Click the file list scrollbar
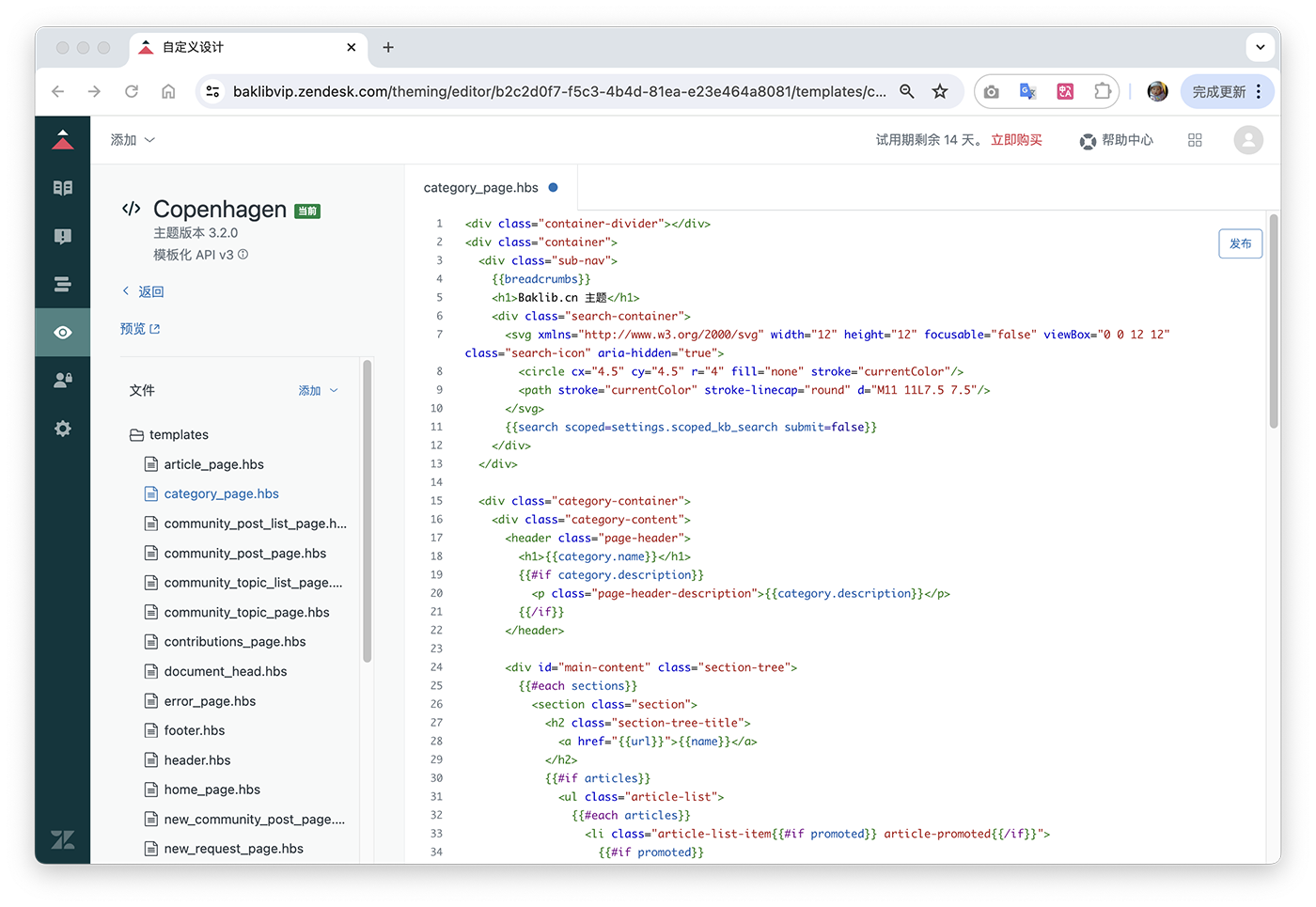 pos(367,510)
